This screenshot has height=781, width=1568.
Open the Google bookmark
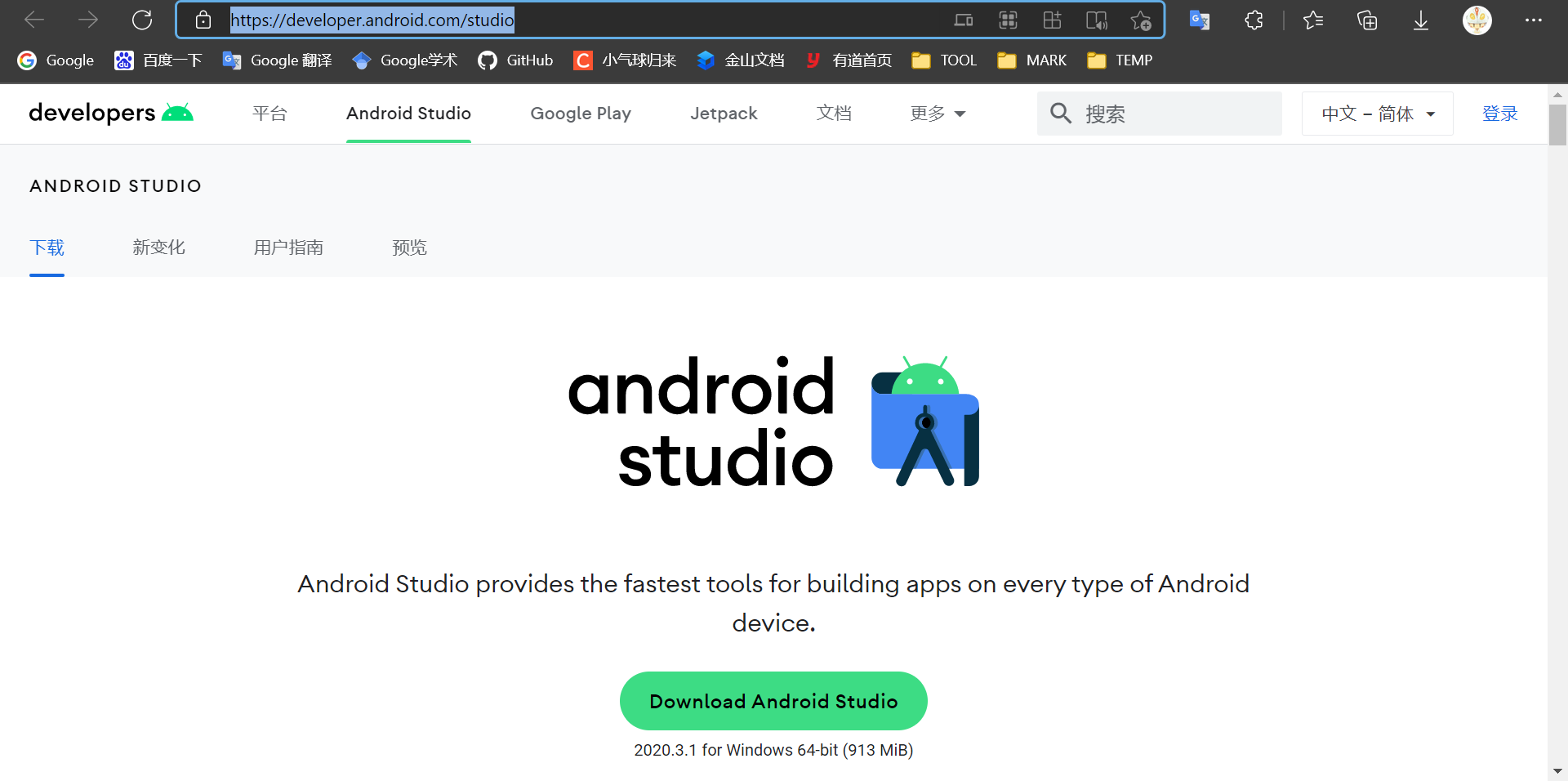tap(56, 60)
